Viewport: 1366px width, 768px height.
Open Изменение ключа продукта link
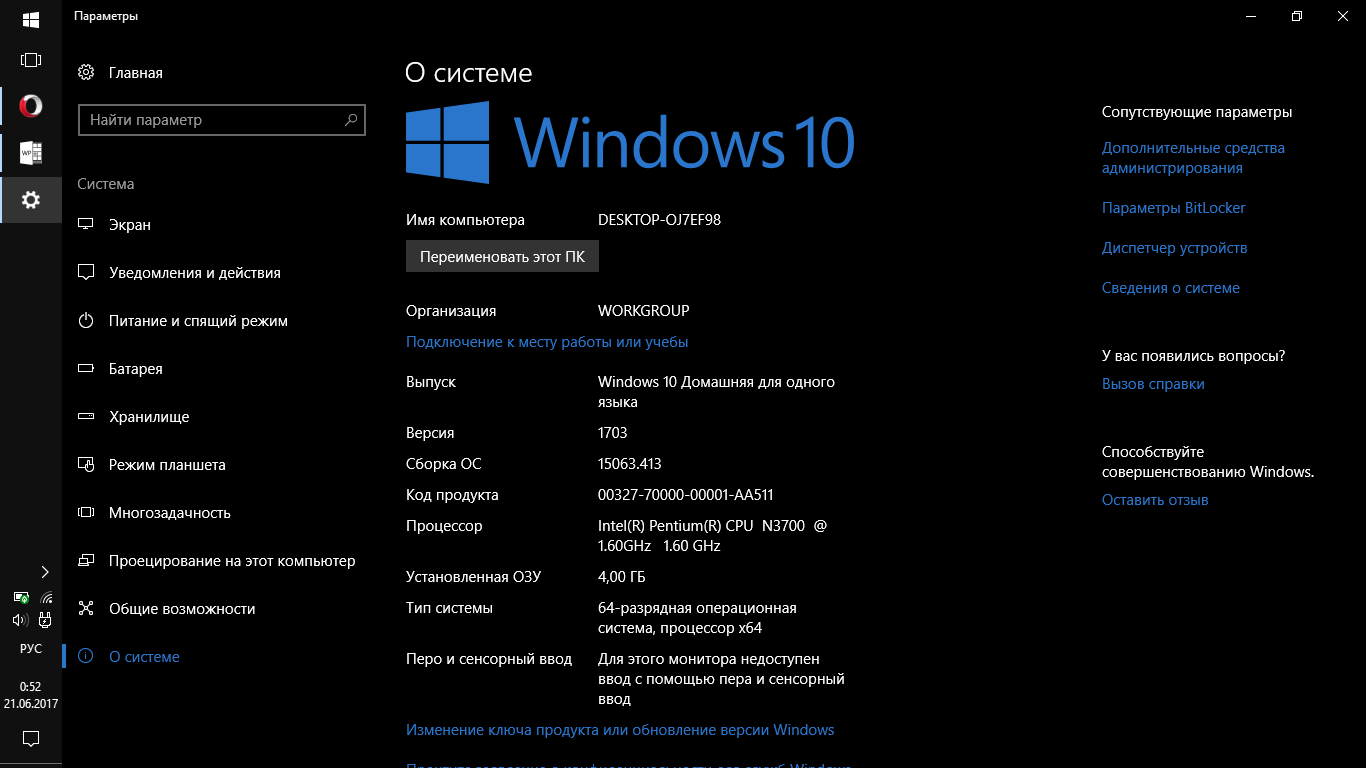click(x=620, y=730)
